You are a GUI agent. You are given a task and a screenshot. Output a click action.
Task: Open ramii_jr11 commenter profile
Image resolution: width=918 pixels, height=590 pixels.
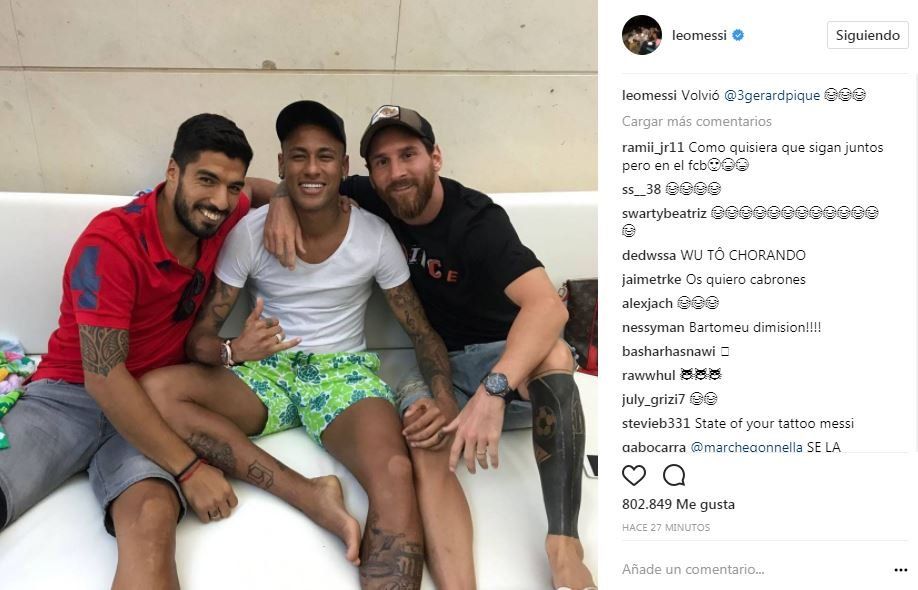[653, 148]
